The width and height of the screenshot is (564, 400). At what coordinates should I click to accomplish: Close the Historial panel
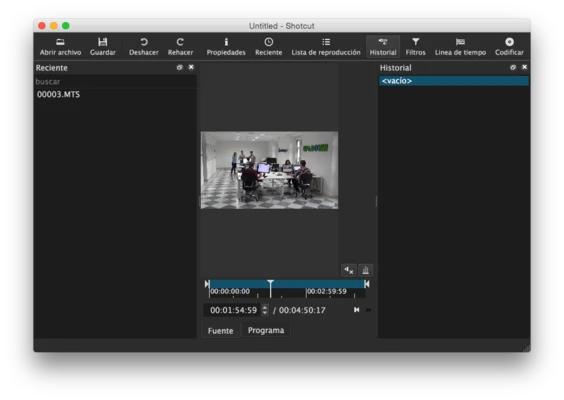524,67
